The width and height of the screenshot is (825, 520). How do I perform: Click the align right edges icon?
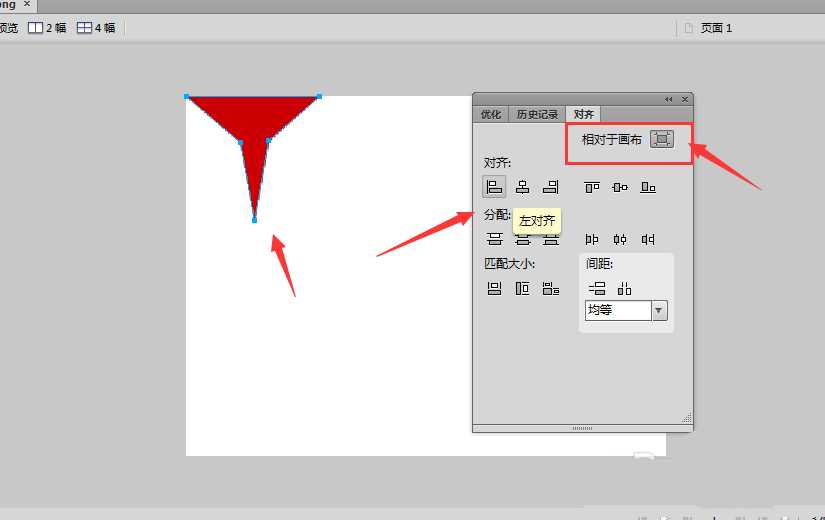coord(550,187)
